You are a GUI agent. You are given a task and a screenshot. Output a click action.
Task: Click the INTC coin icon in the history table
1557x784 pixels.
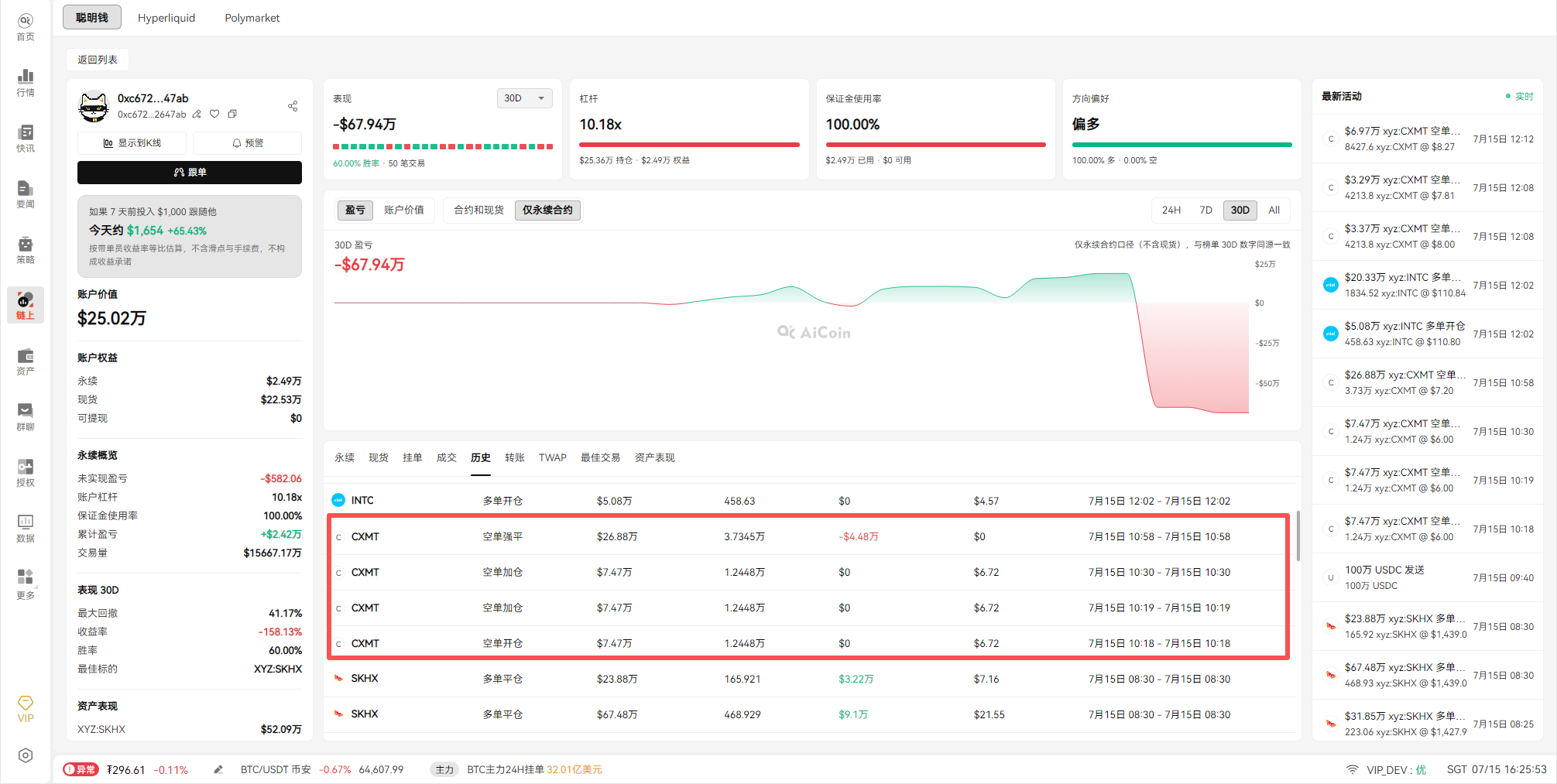click(x=338, y=500)
